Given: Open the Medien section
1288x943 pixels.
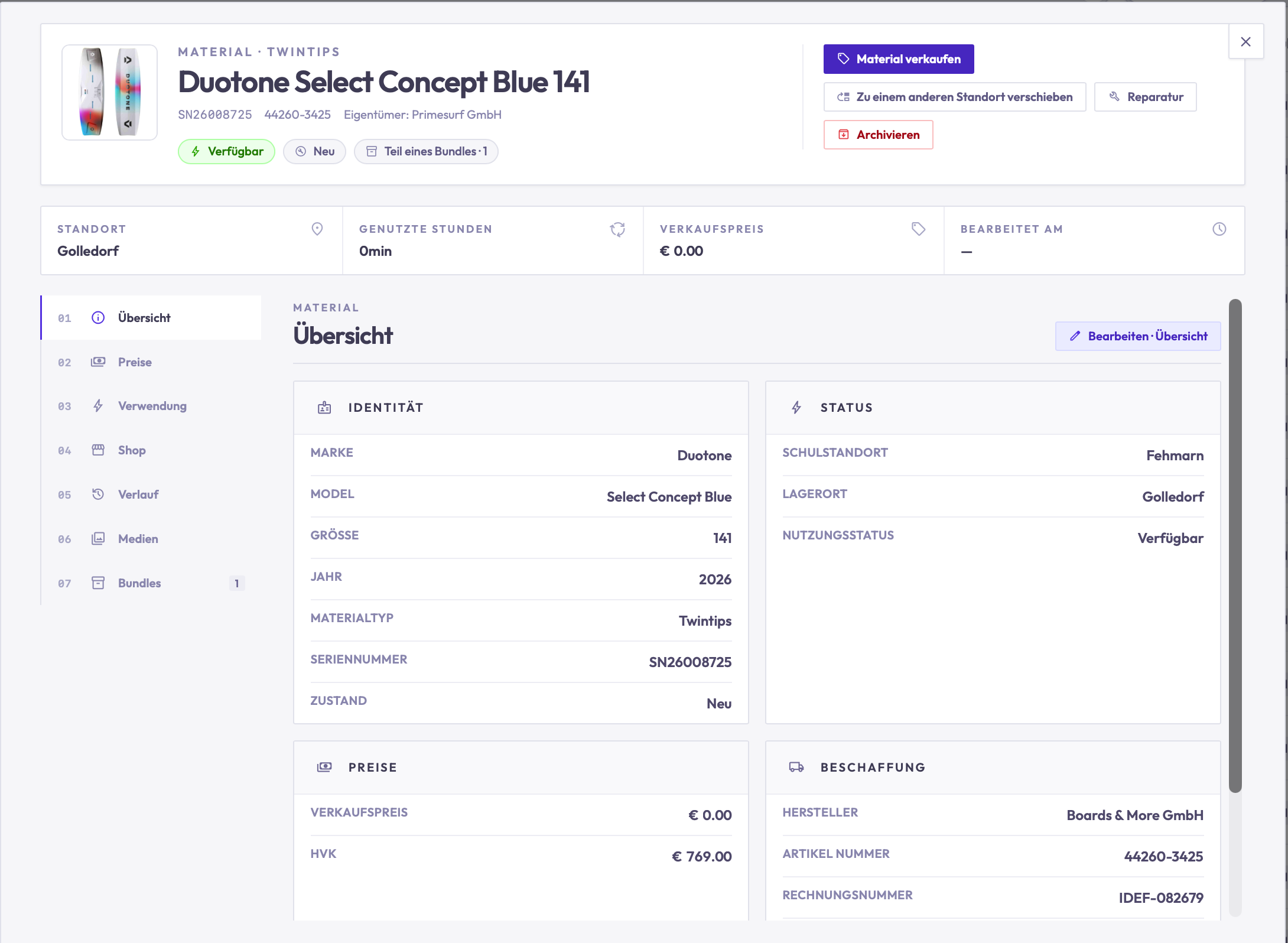Looking at the screenshot, I should point(151,539).
